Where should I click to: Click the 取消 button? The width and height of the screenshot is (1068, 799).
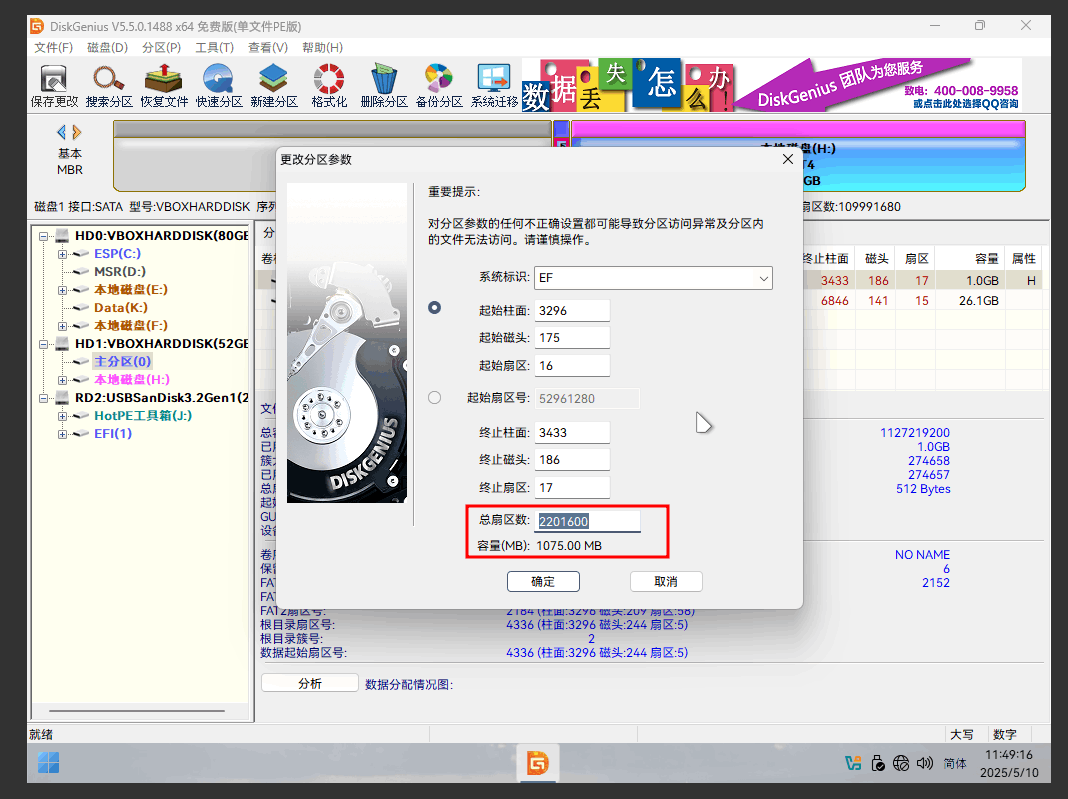click(665, 582)
